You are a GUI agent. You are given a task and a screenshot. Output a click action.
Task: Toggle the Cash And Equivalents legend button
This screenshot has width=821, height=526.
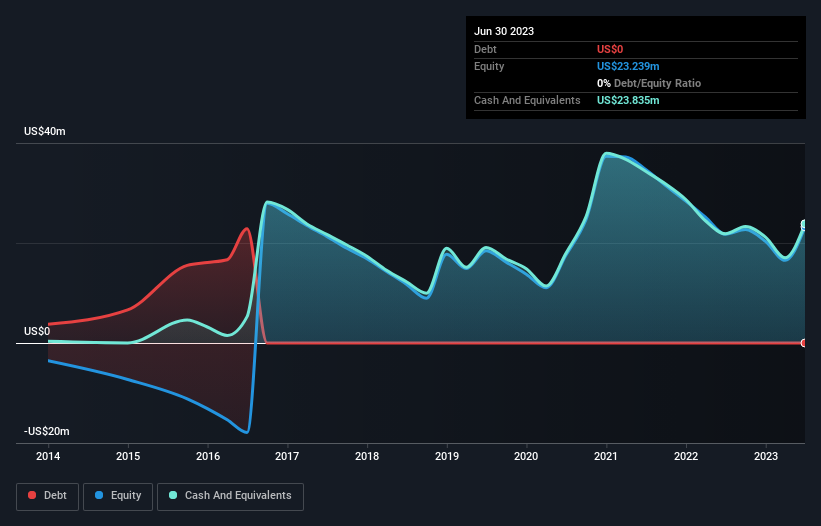[230, 496]
